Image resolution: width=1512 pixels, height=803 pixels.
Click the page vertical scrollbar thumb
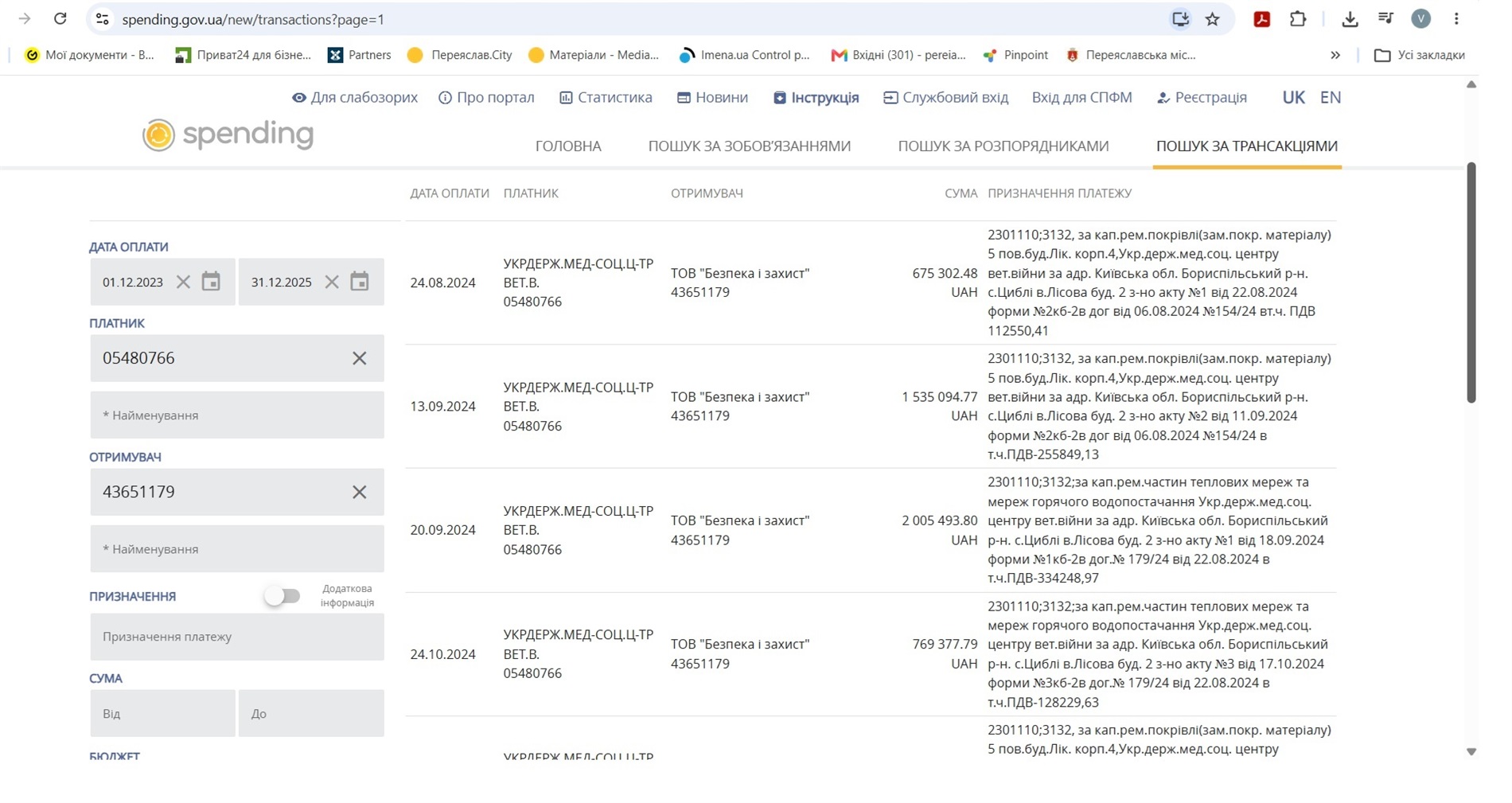(x=1471, y=283)
